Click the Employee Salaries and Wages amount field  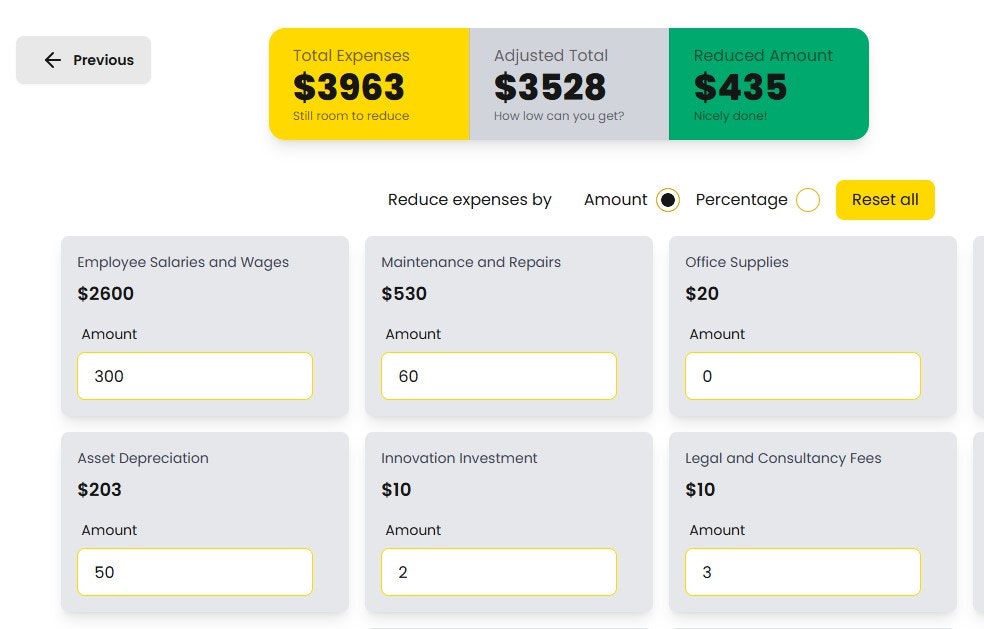pyautogui.click(x=195, y=376)
